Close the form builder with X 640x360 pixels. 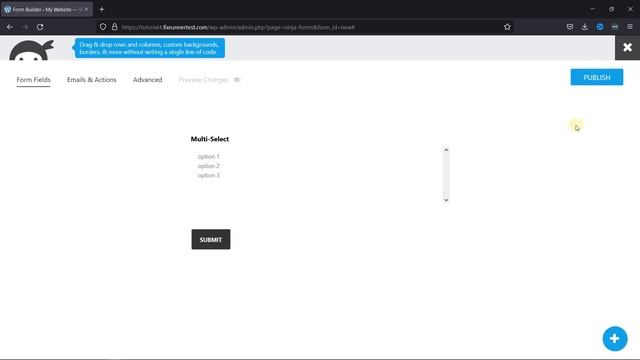[x=627, y=47]
